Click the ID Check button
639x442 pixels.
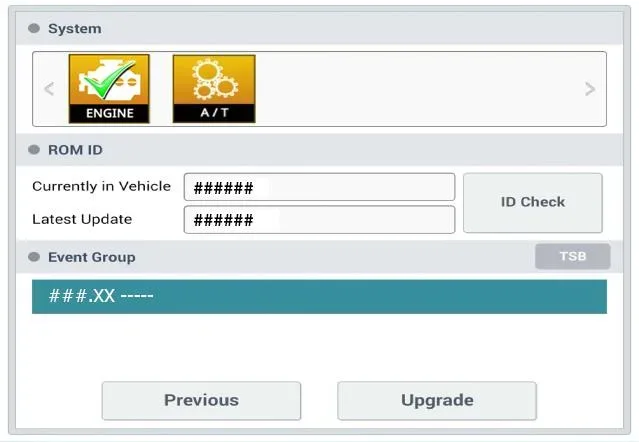coord(533,202)
